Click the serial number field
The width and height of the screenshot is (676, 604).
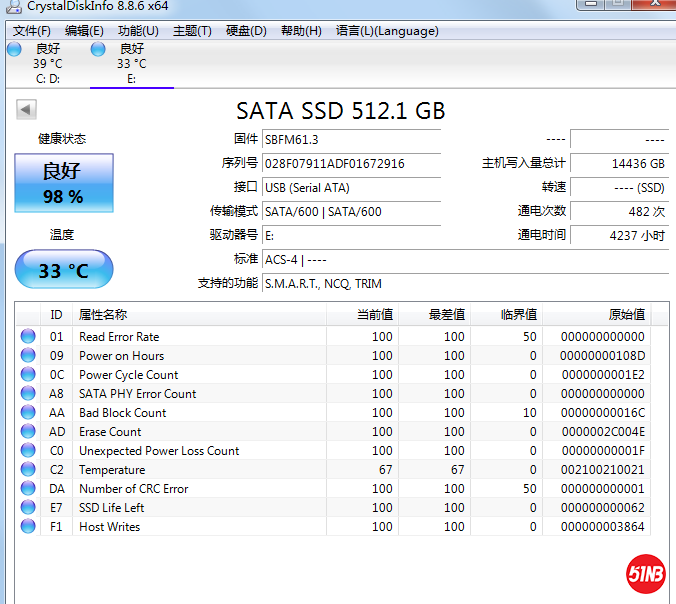click(x=350, y=163)
